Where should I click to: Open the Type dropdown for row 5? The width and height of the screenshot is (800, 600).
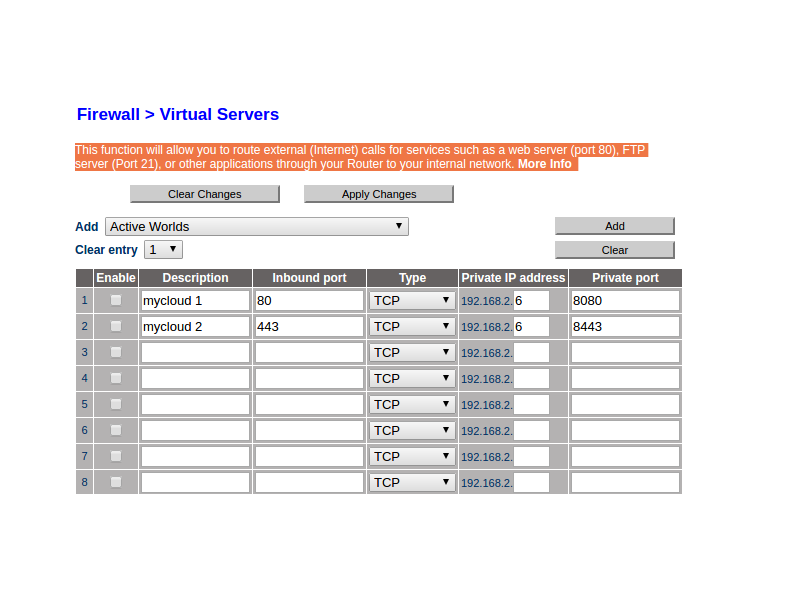[x=412, y=405]
